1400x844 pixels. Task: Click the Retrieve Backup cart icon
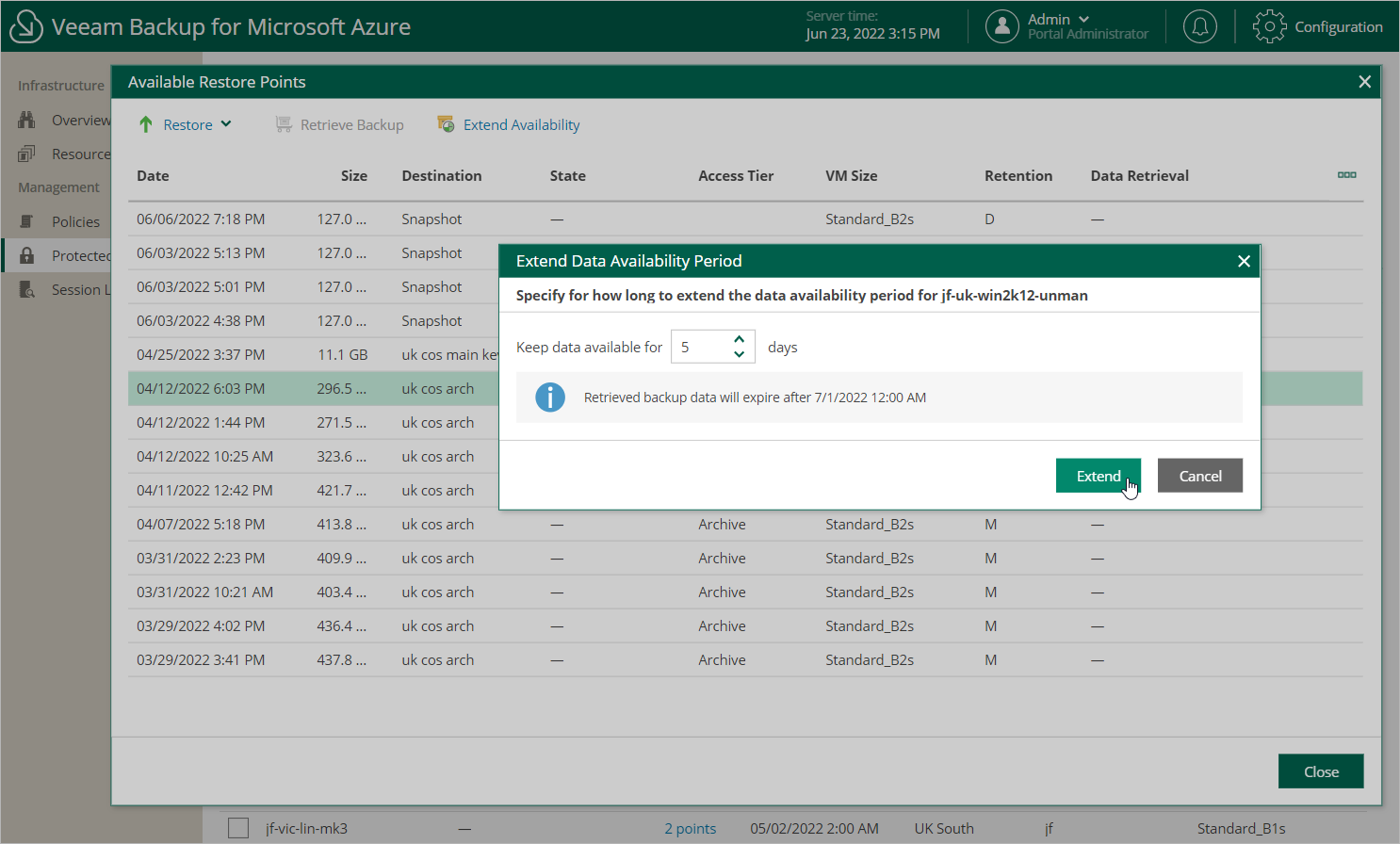click(283, 124)
